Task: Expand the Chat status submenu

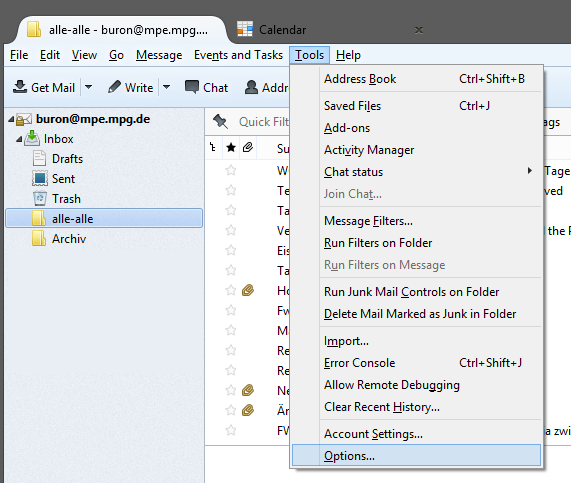Action: click(417, 172)
